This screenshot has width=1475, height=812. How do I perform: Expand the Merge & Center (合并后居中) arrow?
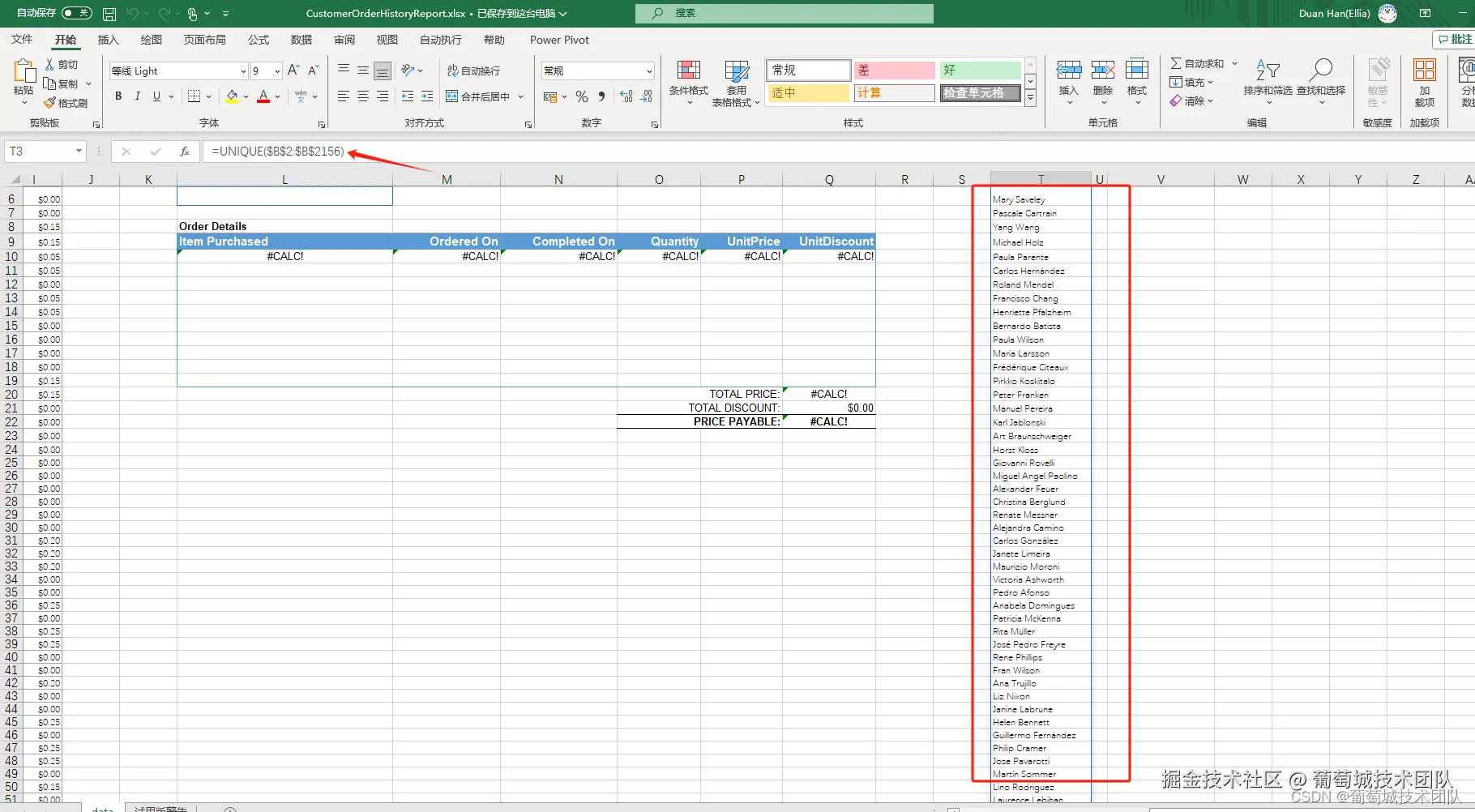point(520,96)
